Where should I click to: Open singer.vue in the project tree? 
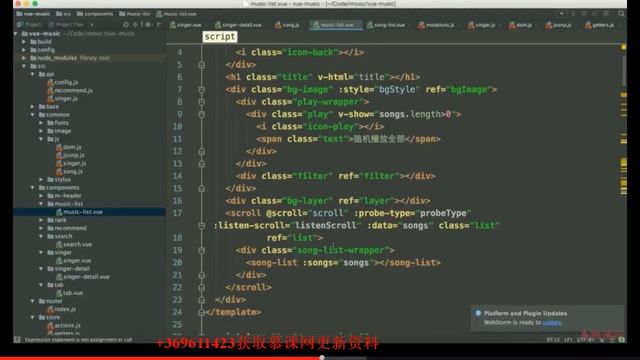click(x=73, y=260)
